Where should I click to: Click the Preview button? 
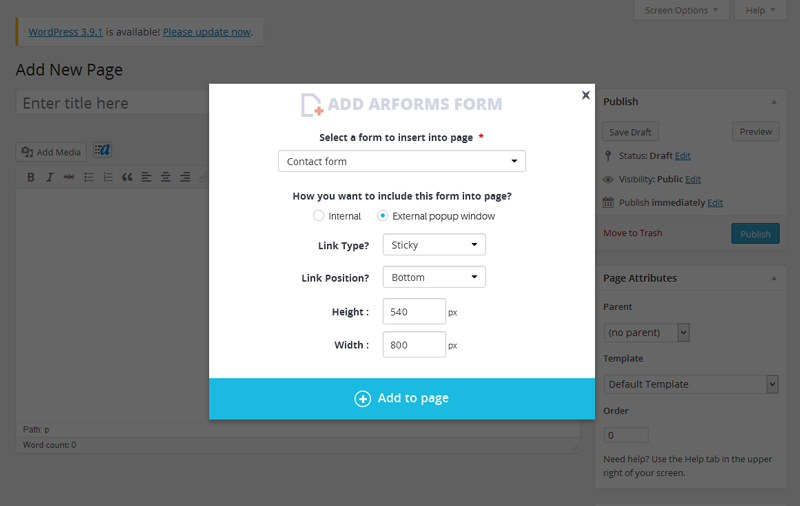(756, 132)
